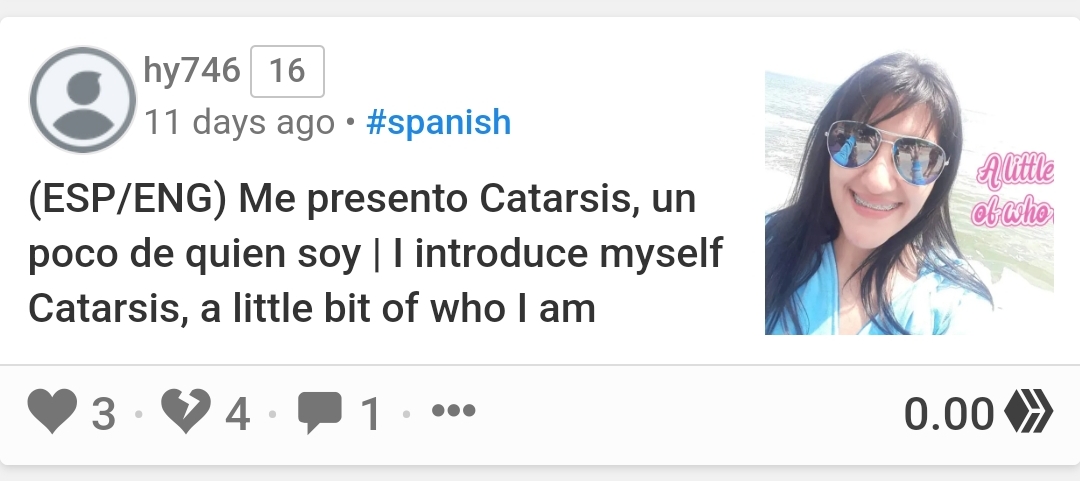View payout details for the 0.00 amount

(948, 413)
